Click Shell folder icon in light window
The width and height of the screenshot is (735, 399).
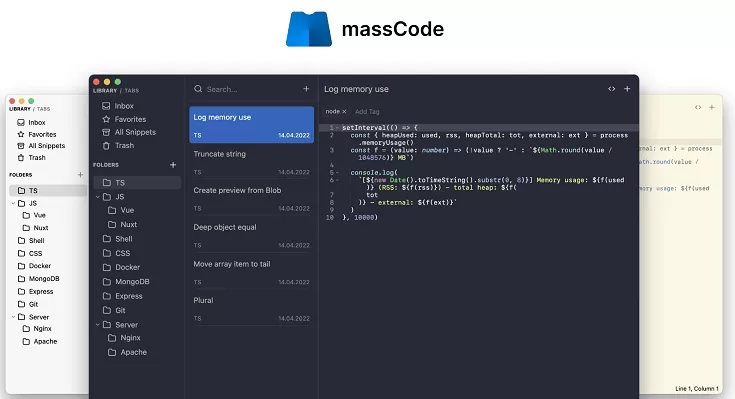click(21, 241)
